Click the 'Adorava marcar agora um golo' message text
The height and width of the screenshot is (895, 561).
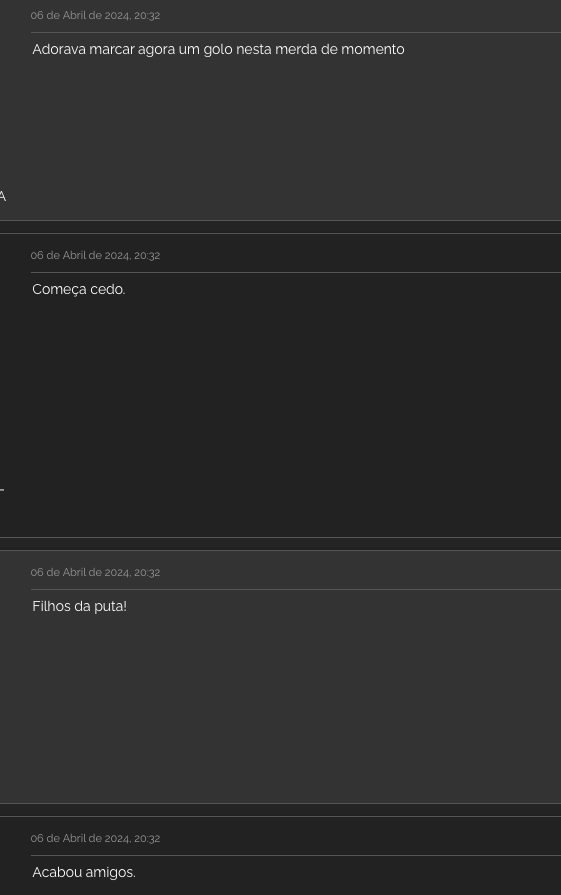click(x=218, y=50)
